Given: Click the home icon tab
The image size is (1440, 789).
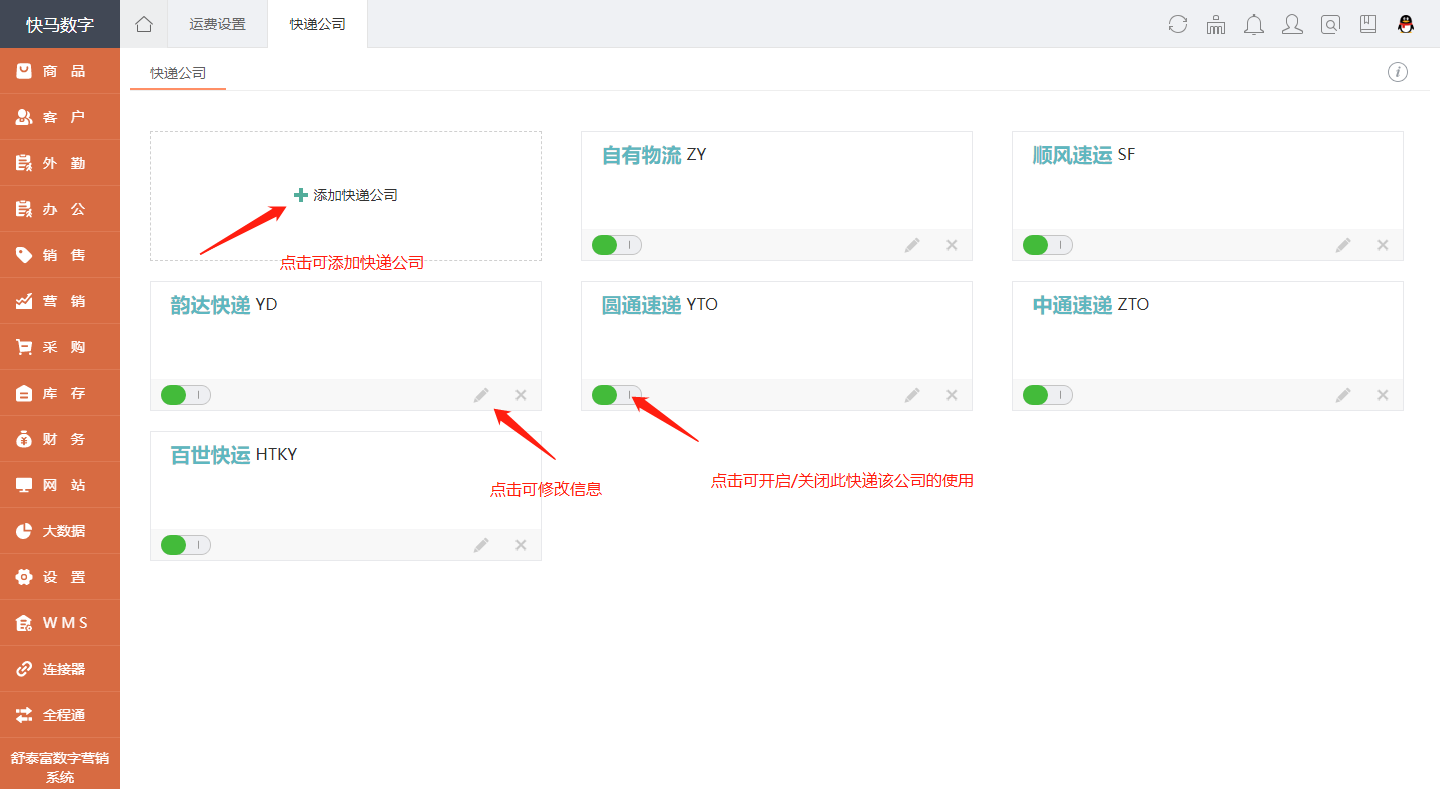Looking at the screenshot, I should 144,24.
